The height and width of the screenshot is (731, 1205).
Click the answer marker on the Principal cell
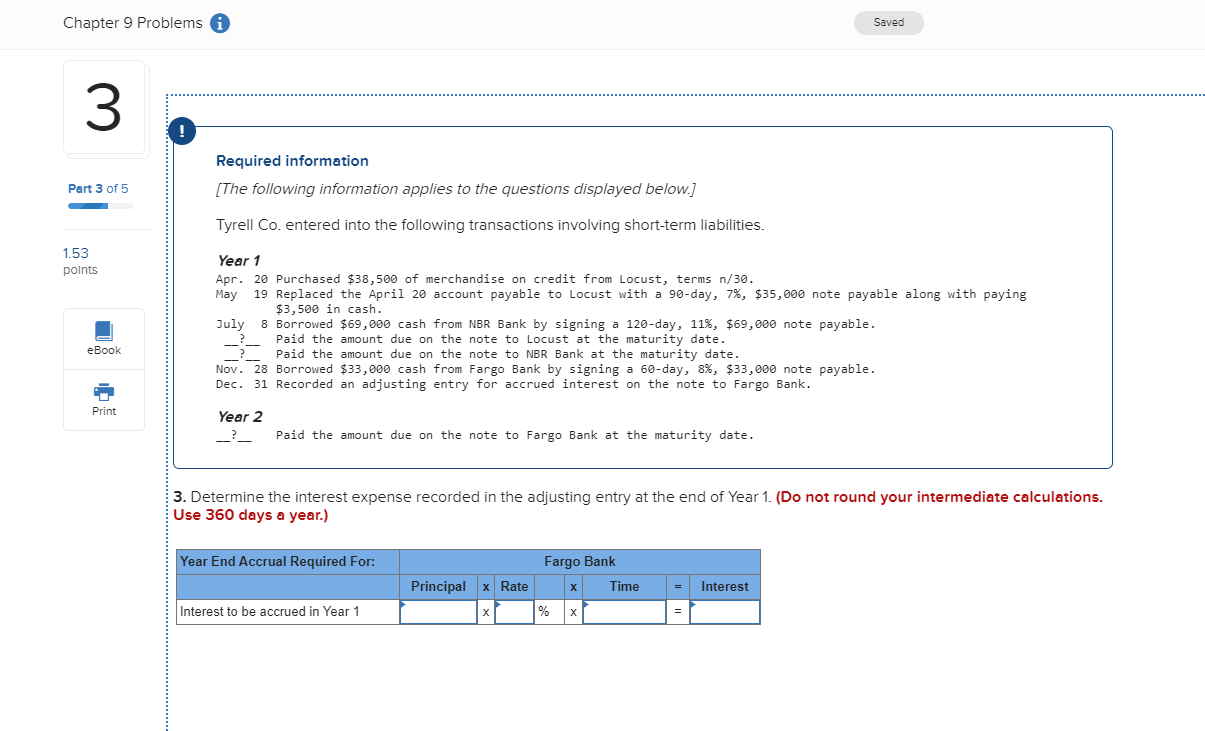(x=404, y=602)
